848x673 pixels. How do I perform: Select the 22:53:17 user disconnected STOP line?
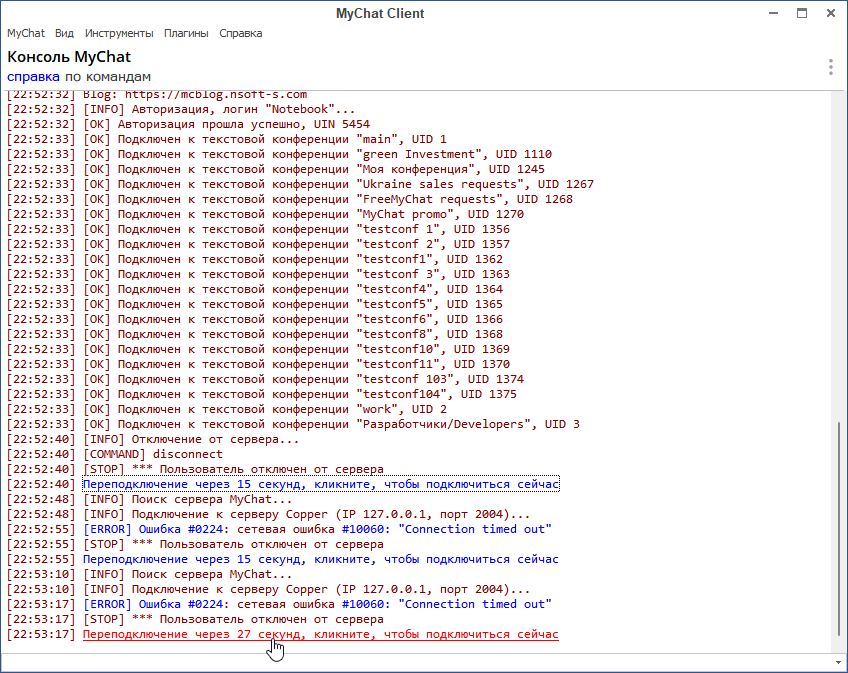point(195,619)
